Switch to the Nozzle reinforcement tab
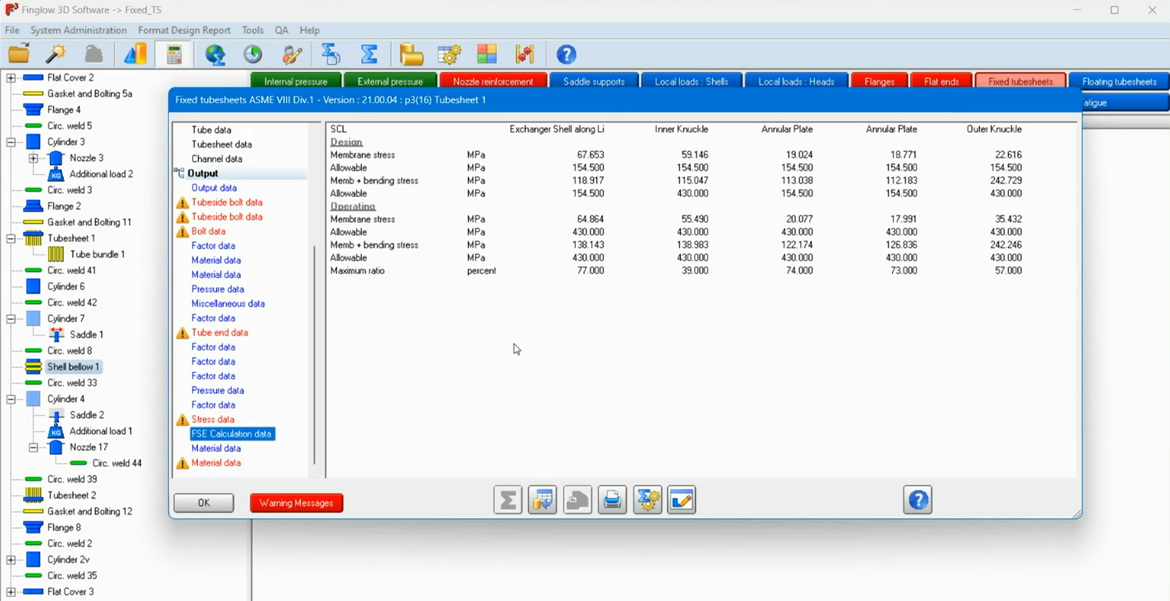1170x601 pixels. click(x=493, y=81)
